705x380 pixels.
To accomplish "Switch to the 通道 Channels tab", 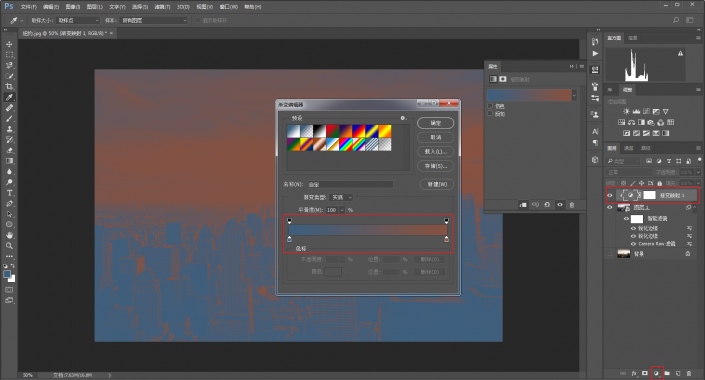I will 629,148.
